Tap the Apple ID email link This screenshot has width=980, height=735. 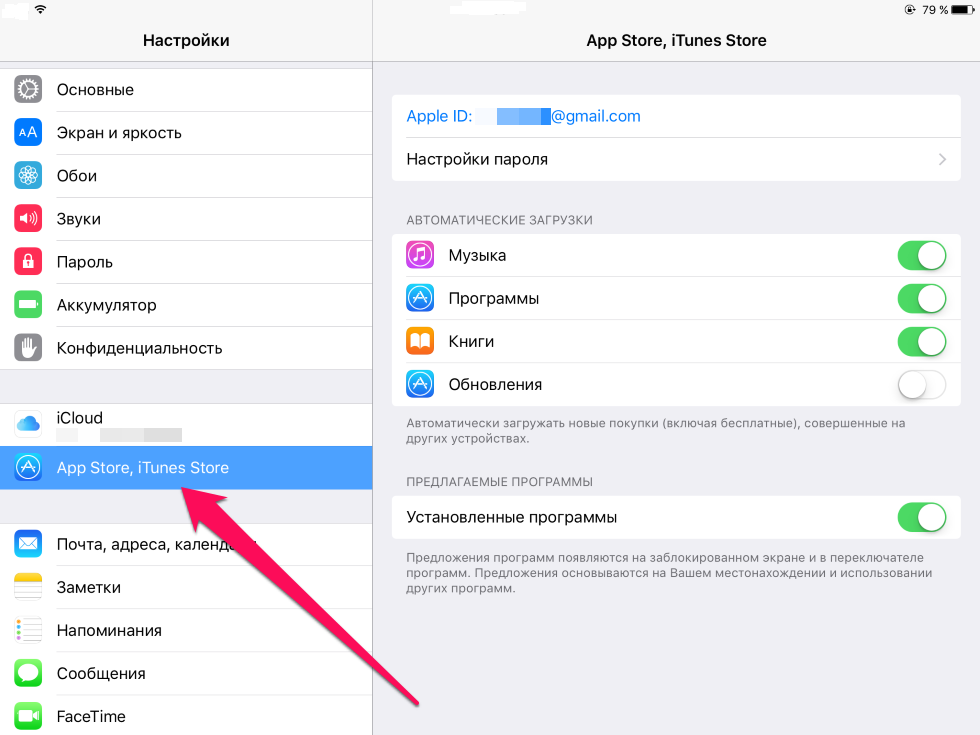523,117
